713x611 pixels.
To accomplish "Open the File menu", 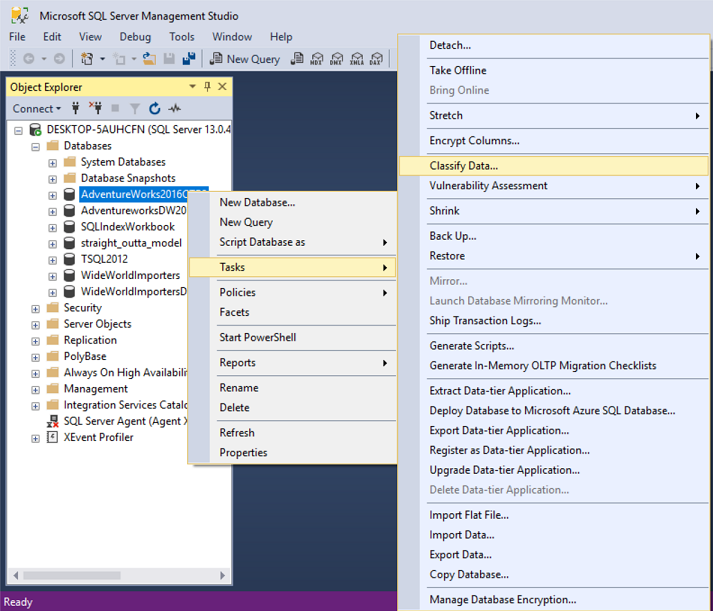I will [17, 37].
